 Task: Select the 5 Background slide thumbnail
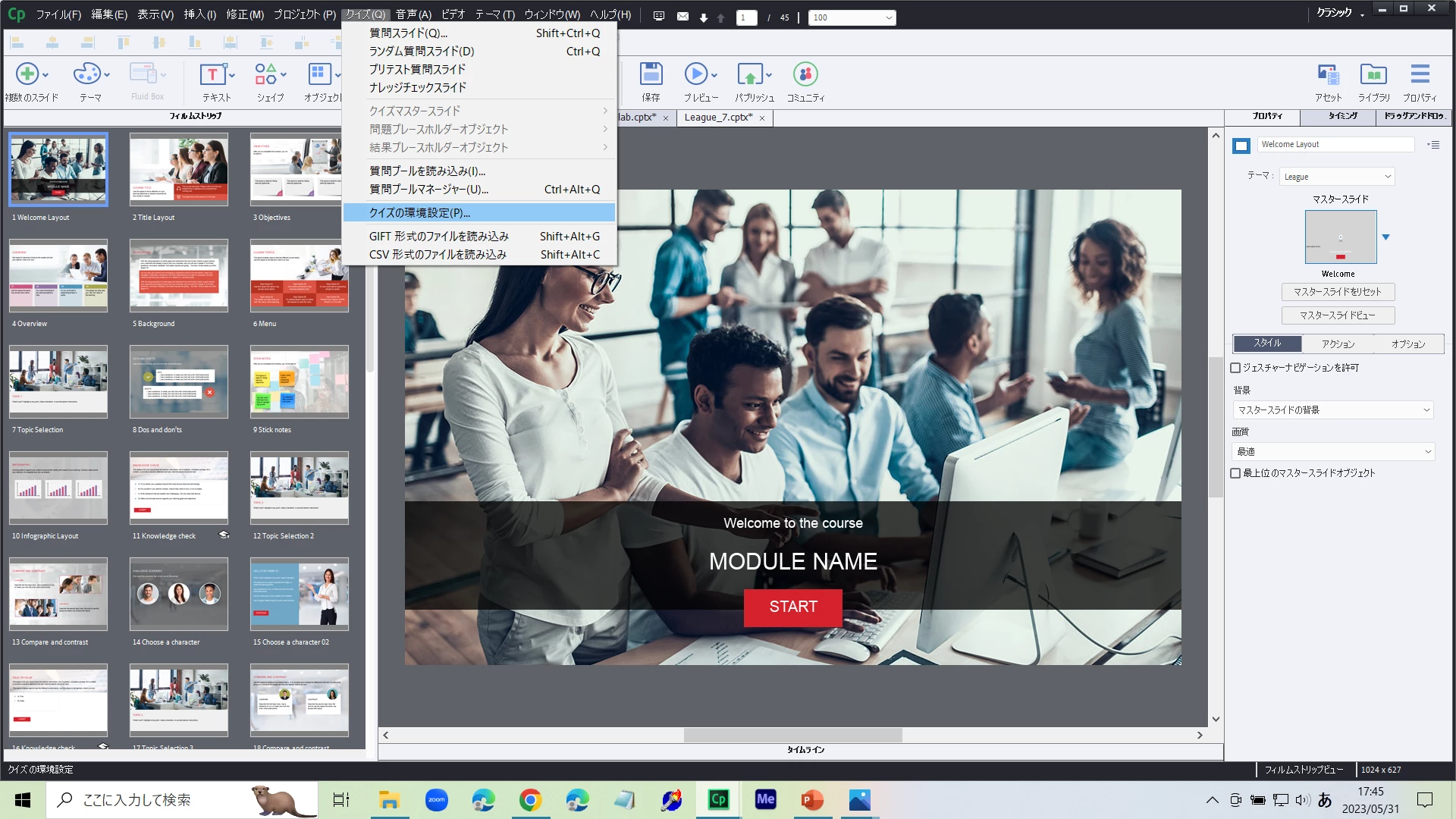[x=179, y=277]
